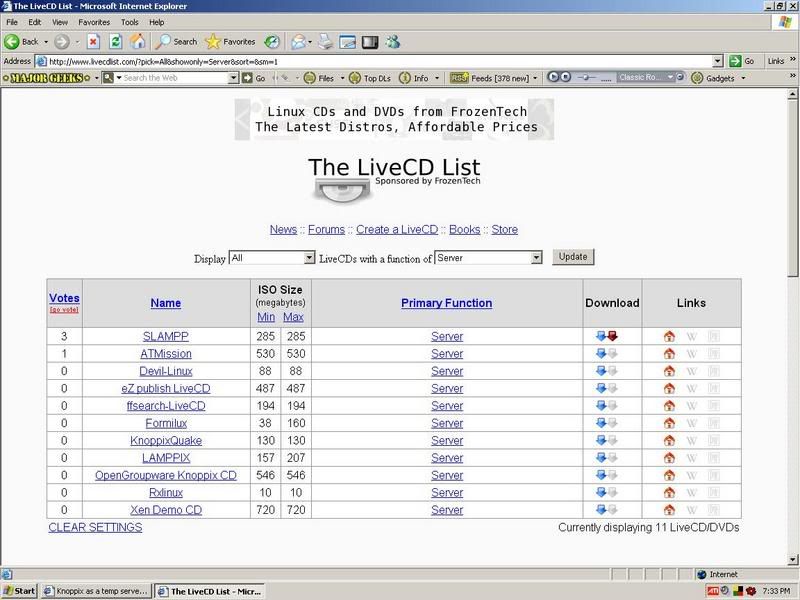Image resolution: width=800 pixels, height=600 pixels.
Task: Click the Search the Web input box
Action: tap(174, 78)
